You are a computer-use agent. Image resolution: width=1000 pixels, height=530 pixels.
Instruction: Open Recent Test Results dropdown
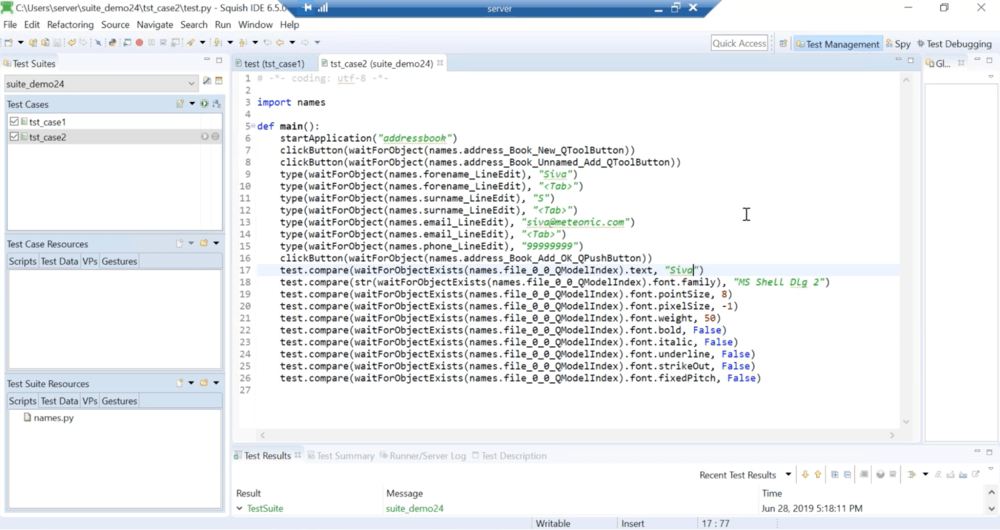point(788,475)
